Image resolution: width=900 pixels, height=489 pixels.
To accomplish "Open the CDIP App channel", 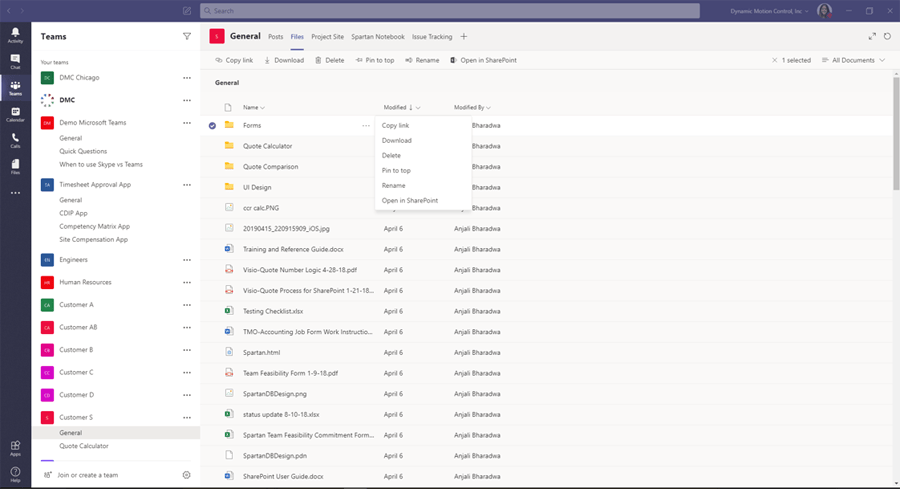I will click(73, 213).
